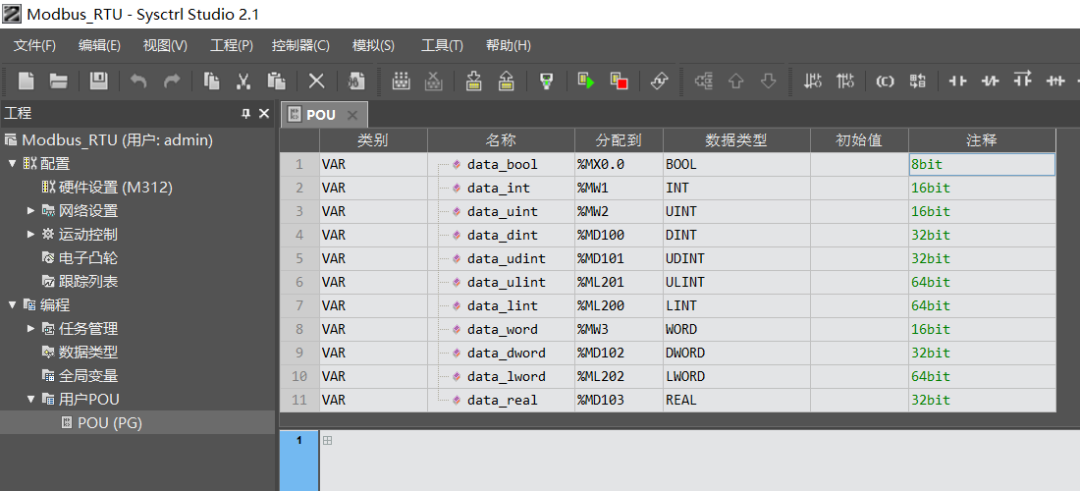Open the 文件(F) menu
1080x491 pixels.
[35, 45]
